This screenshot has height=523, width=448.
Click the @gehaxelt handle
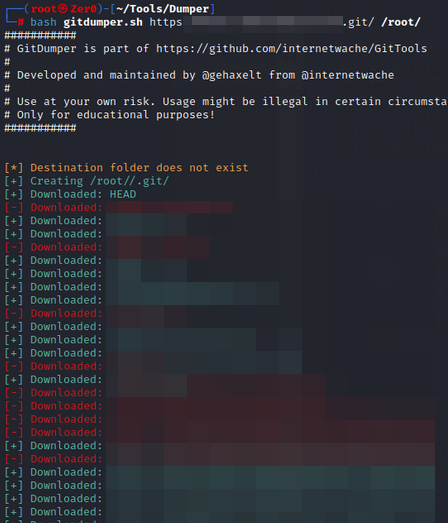click(232, 75)
